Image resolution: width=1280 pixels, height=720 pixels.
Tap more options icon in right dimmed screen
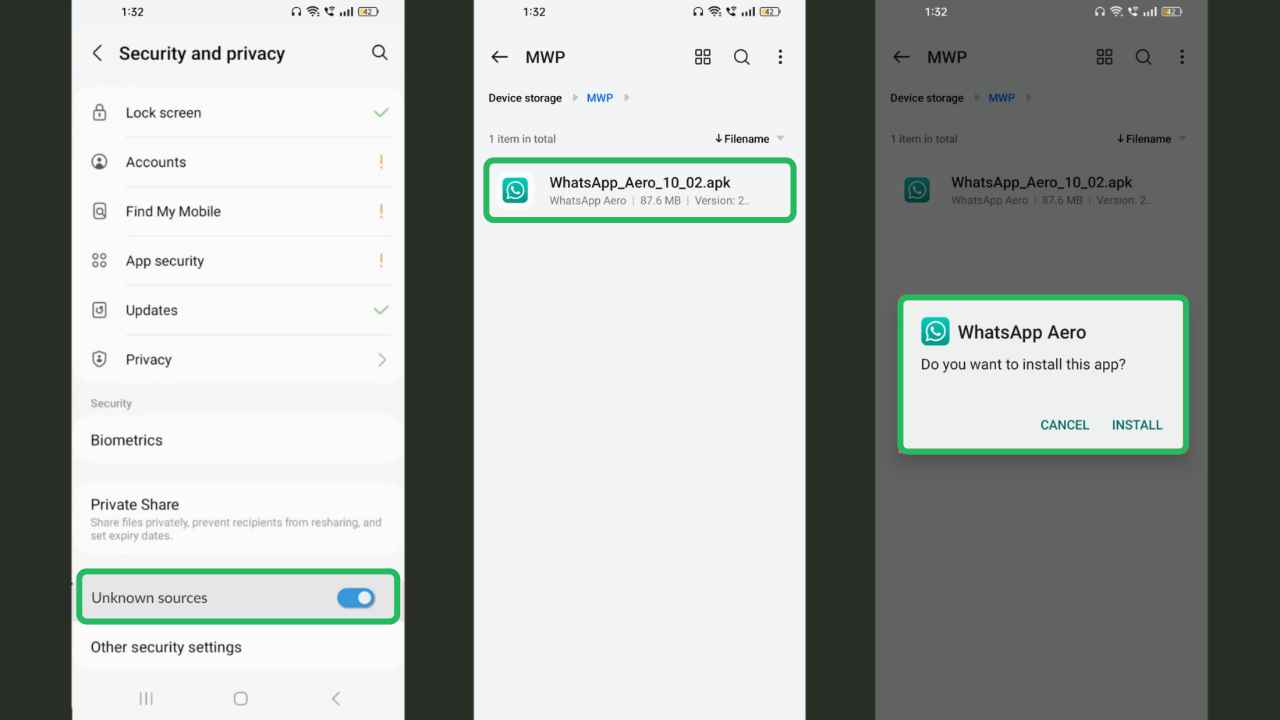point(1182,57)
